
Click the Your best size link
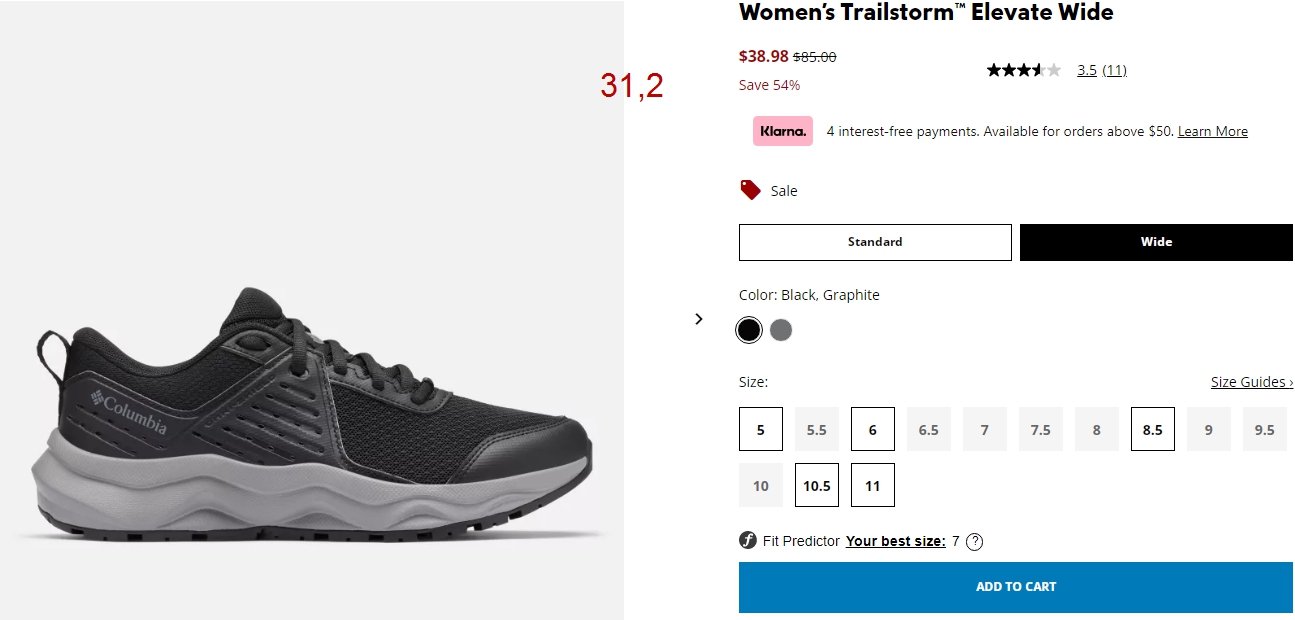(895, 541)
